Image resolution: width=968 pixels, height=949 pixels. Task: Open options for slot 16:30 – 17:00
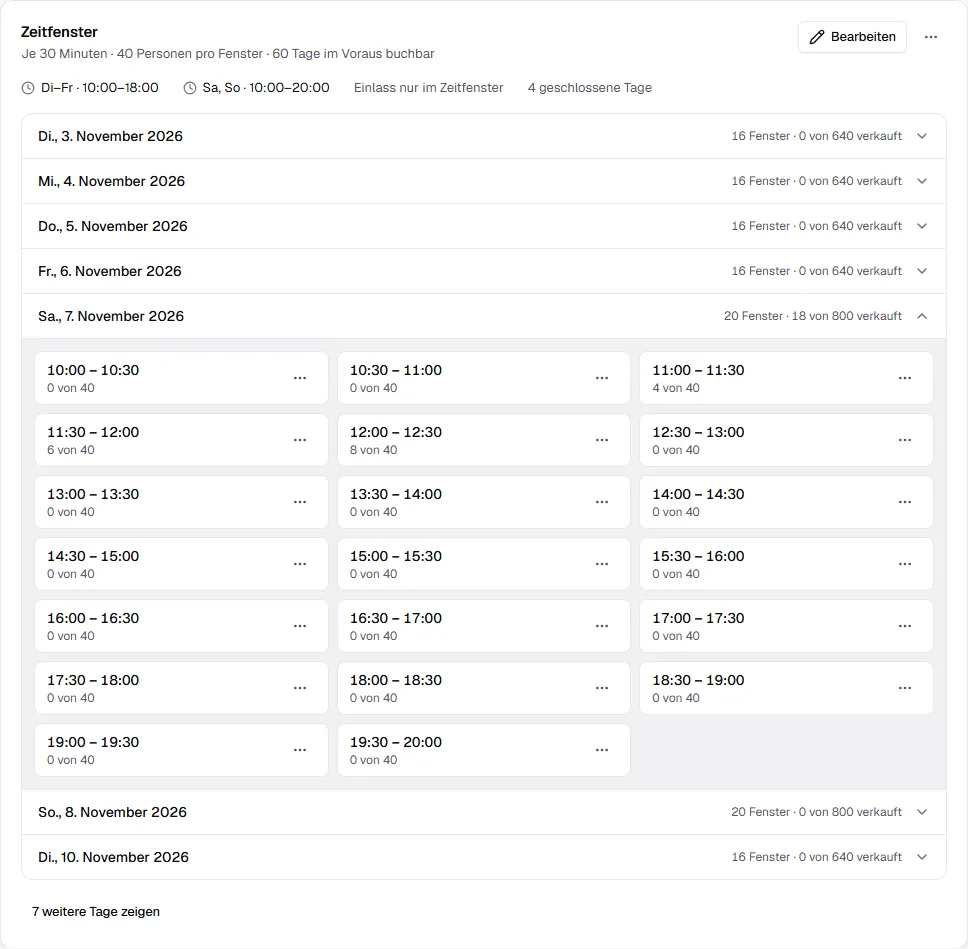point(602,626)
